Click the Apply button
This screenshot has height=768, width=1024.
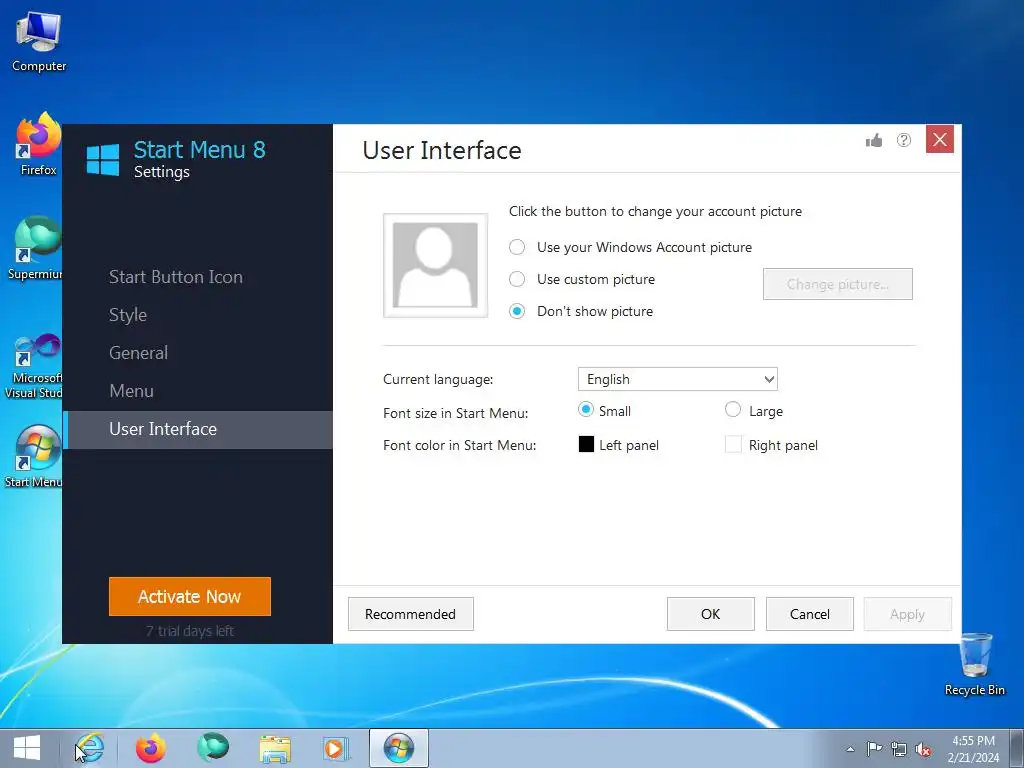pos(908,614)
